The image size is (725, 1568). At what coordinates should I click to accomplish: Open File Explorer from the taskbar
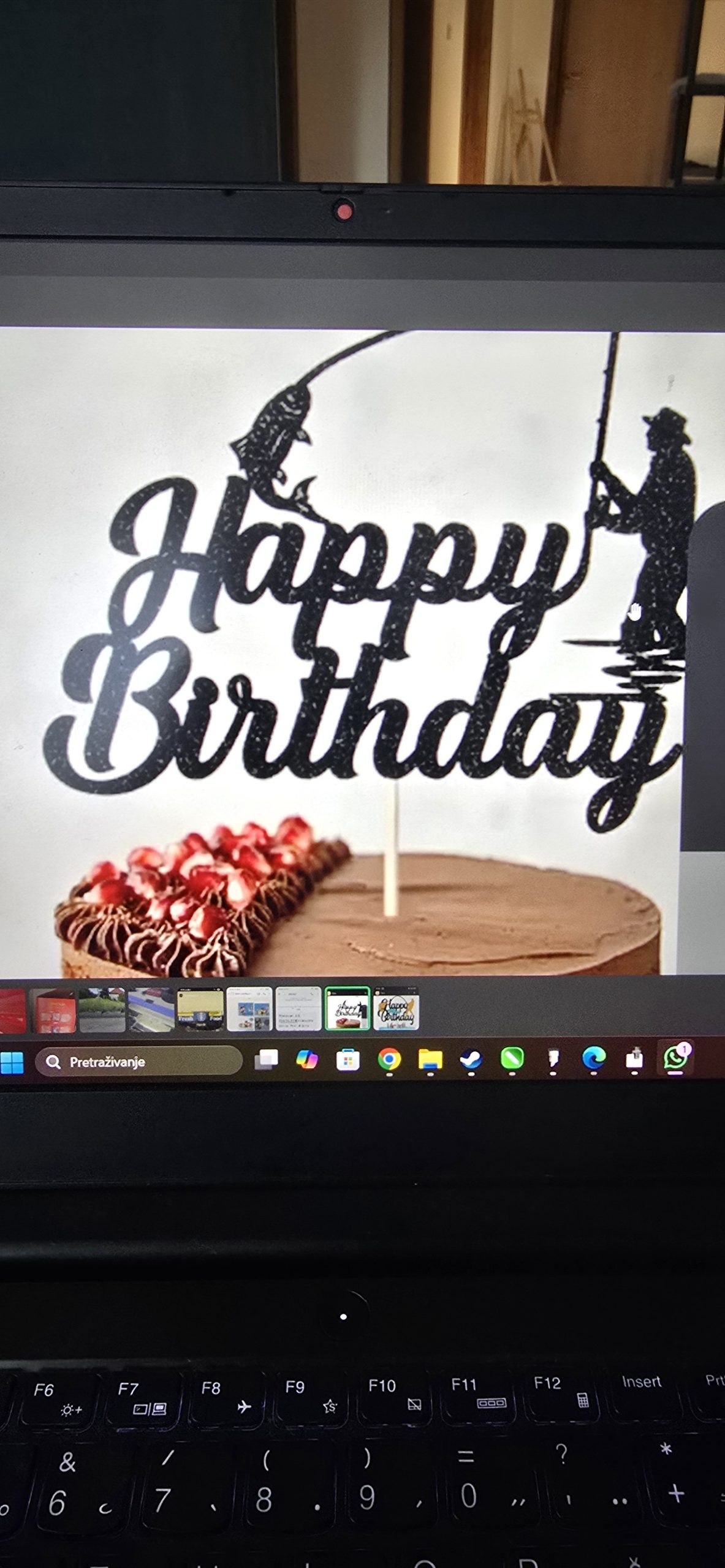[430, 1059]
